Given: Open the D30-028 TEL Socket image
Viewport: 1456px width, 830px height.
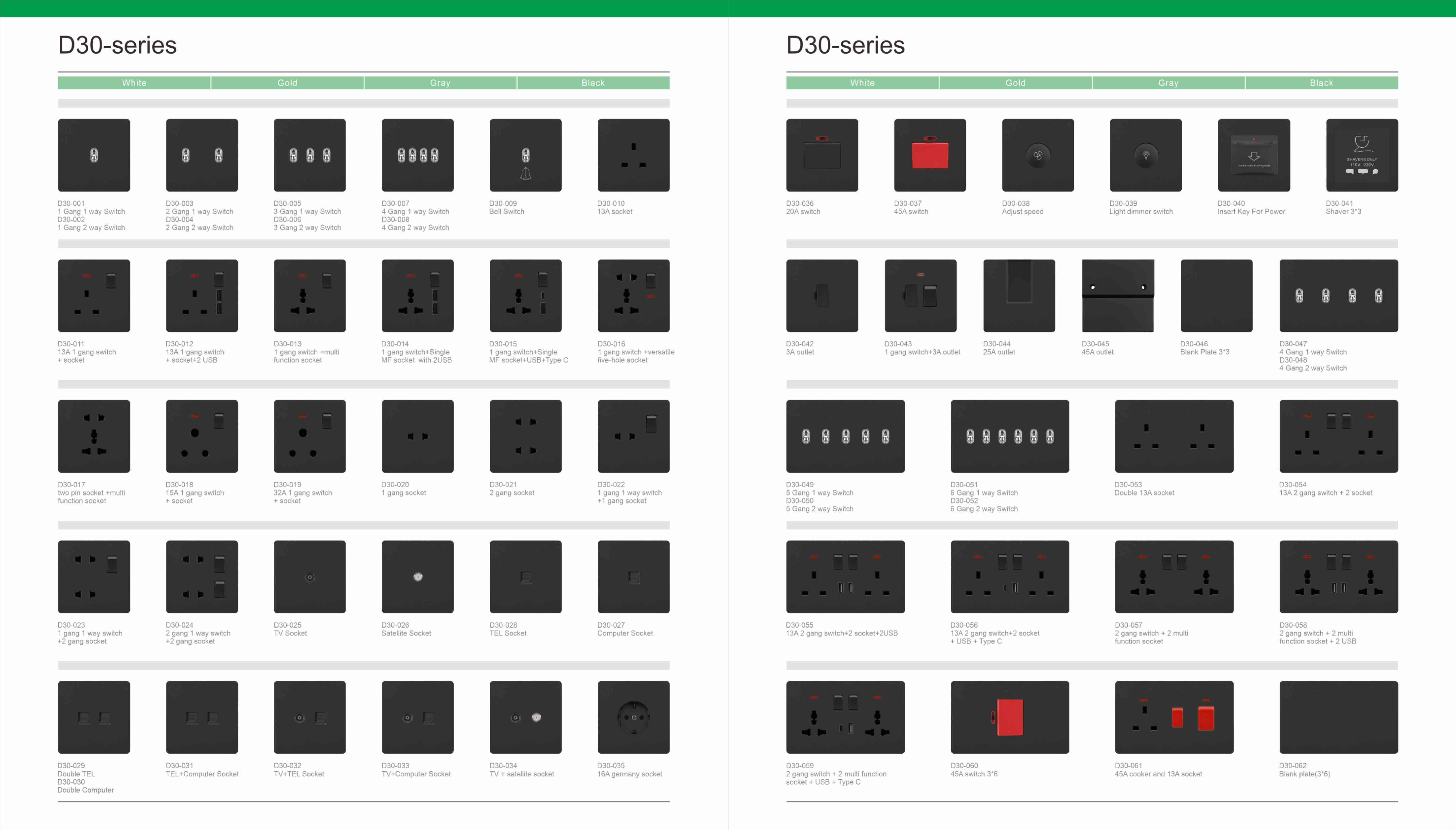Looking at the screenshot, I should [526, 577].
